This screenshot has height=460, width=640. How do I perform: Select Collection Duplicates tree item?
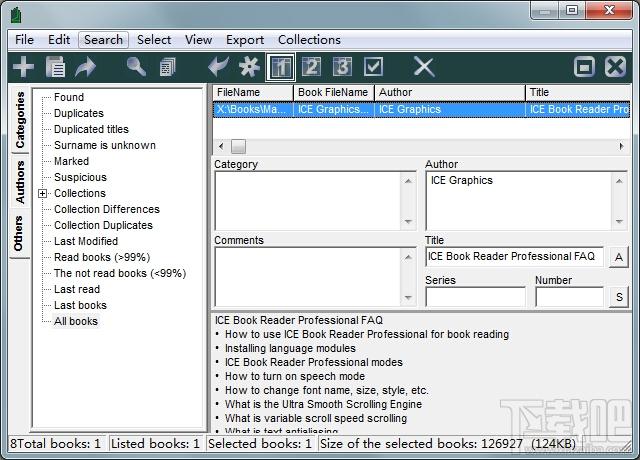pos(103,225)
